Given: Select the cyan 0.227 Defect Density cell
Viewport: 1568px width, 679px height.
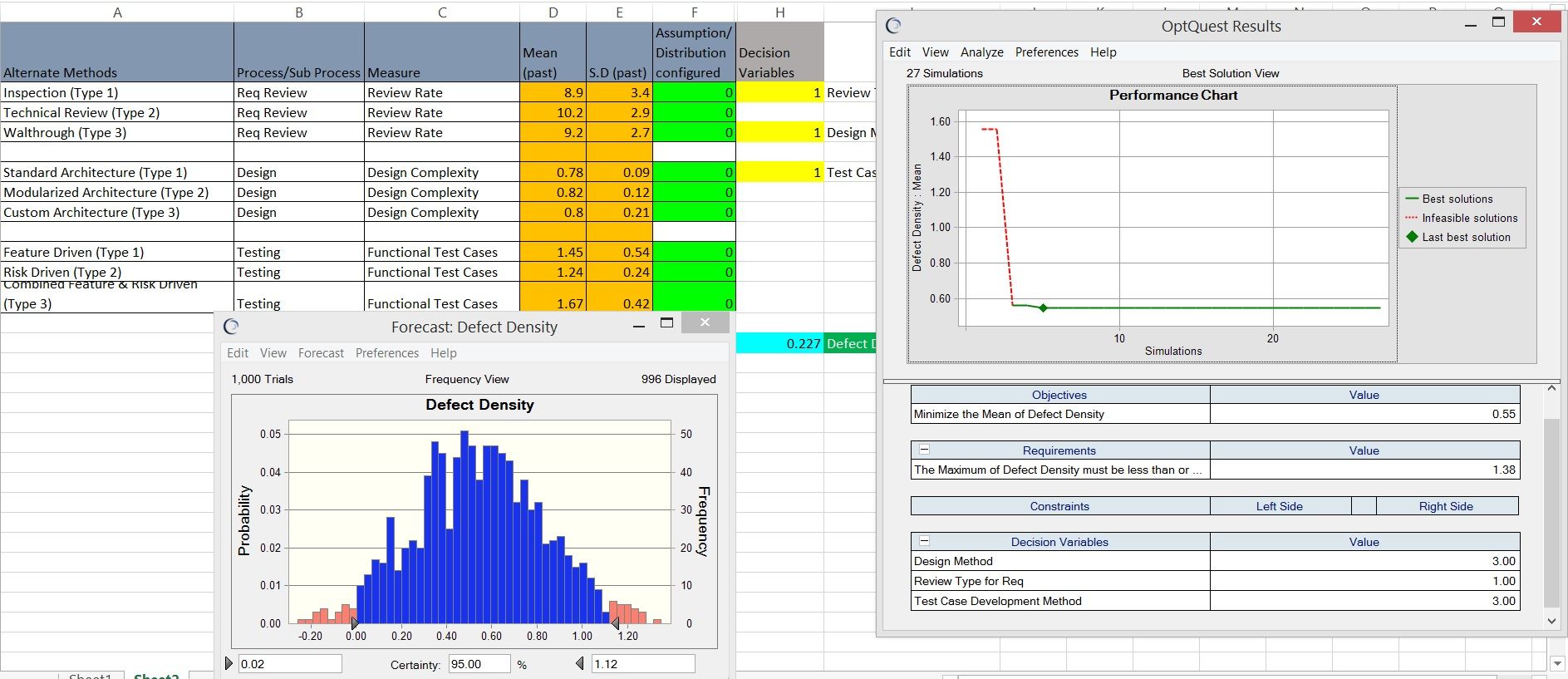Looking at the screenshot, I should [x=779, y=343].
